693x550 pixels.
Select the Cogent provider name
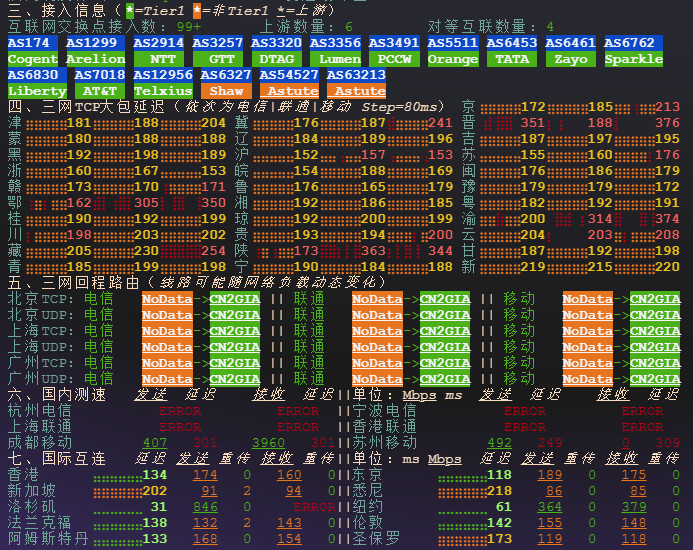[x=33, y=59]
